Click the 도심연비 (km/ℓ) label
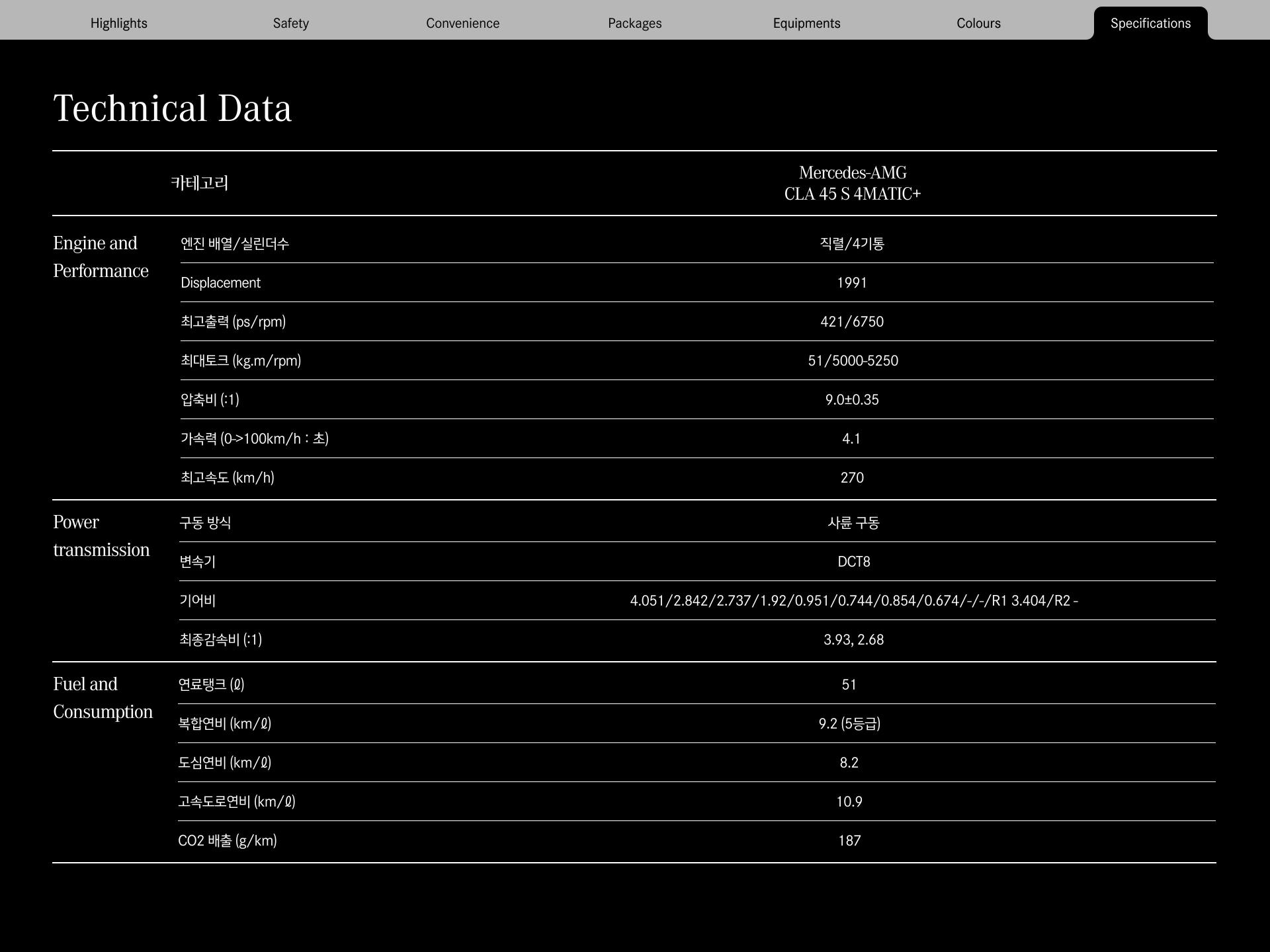This screenshot has width=1270, height=952. [x=225, y=763]
